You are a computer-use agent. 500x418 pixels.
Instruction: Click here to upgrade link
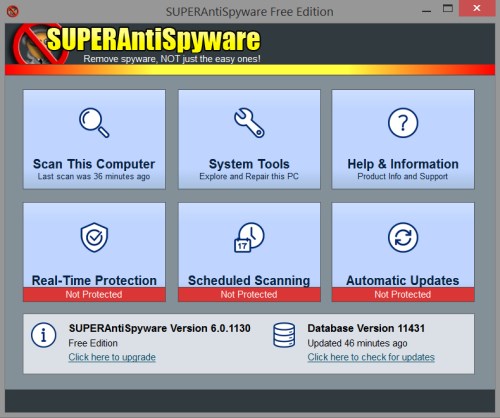click(112, 357)
